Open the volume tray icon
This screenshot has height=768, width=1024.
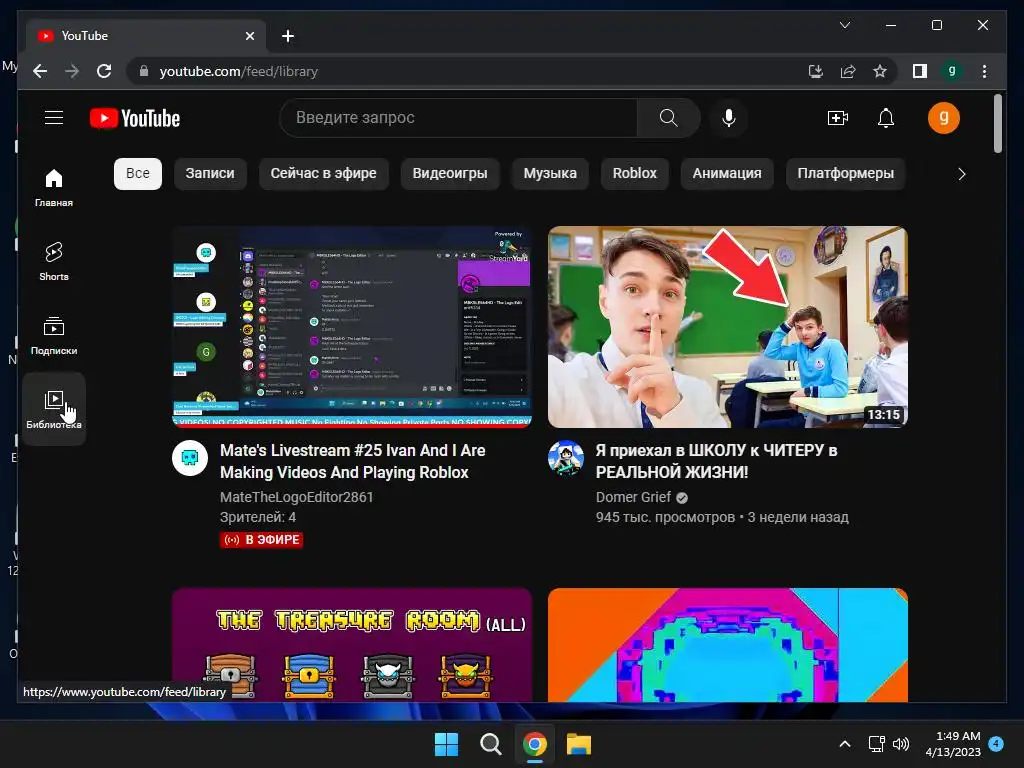pos(901,744)
